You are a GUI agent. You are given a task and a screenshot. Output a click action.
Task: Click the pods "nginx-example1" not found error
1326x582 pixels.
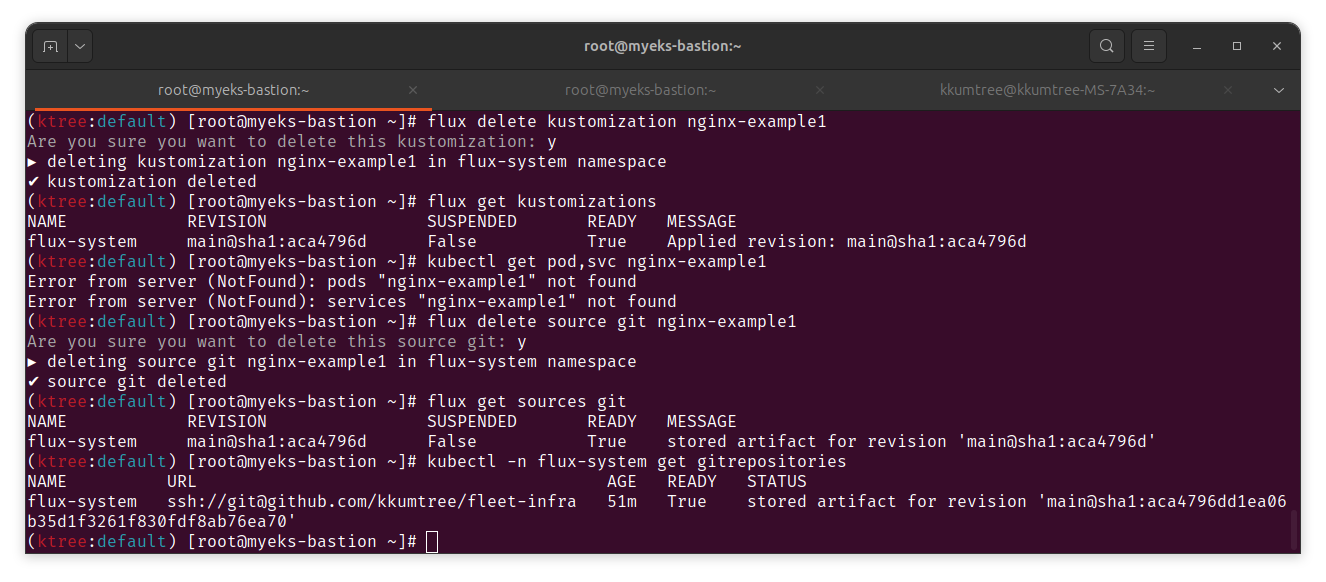pyautogui.click(x=331, y=282)
